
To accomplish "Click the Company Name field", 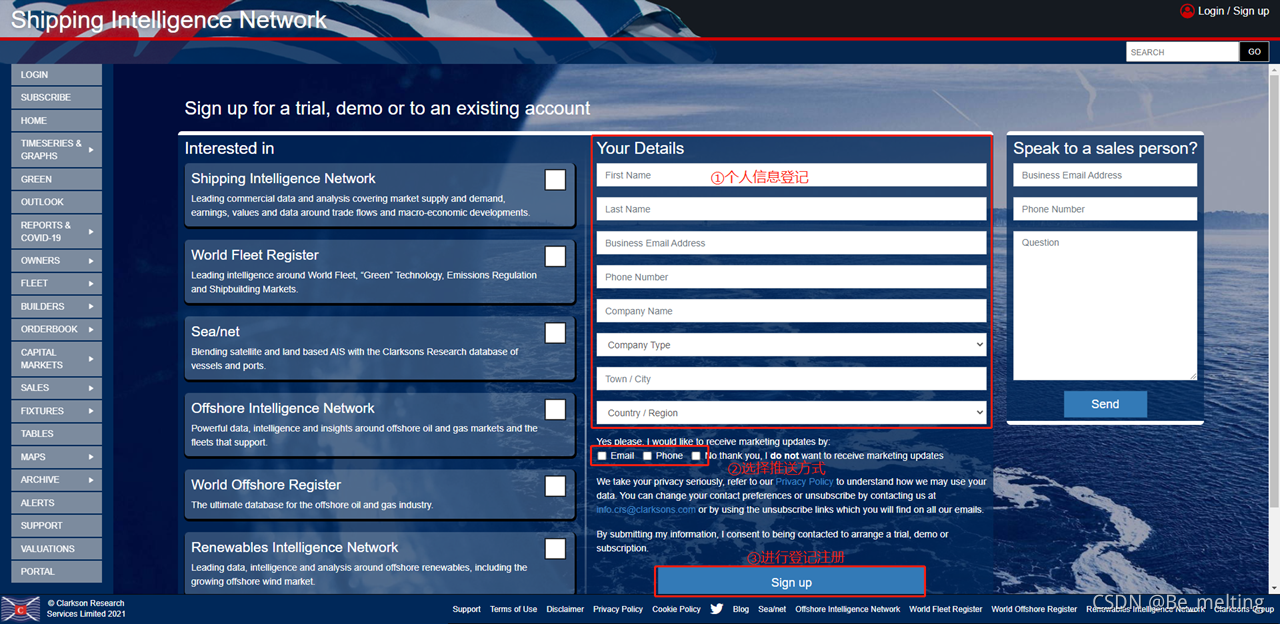I will coord(792,311).
